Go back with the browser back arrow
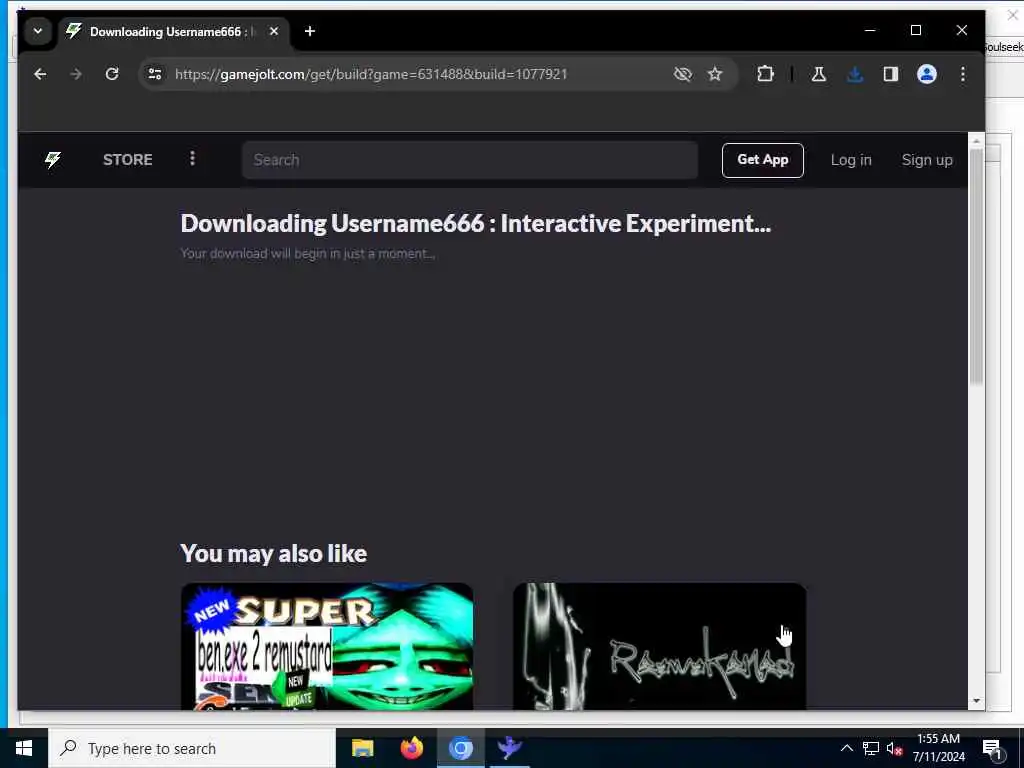1024x768 pixels. tap(40, 74)
